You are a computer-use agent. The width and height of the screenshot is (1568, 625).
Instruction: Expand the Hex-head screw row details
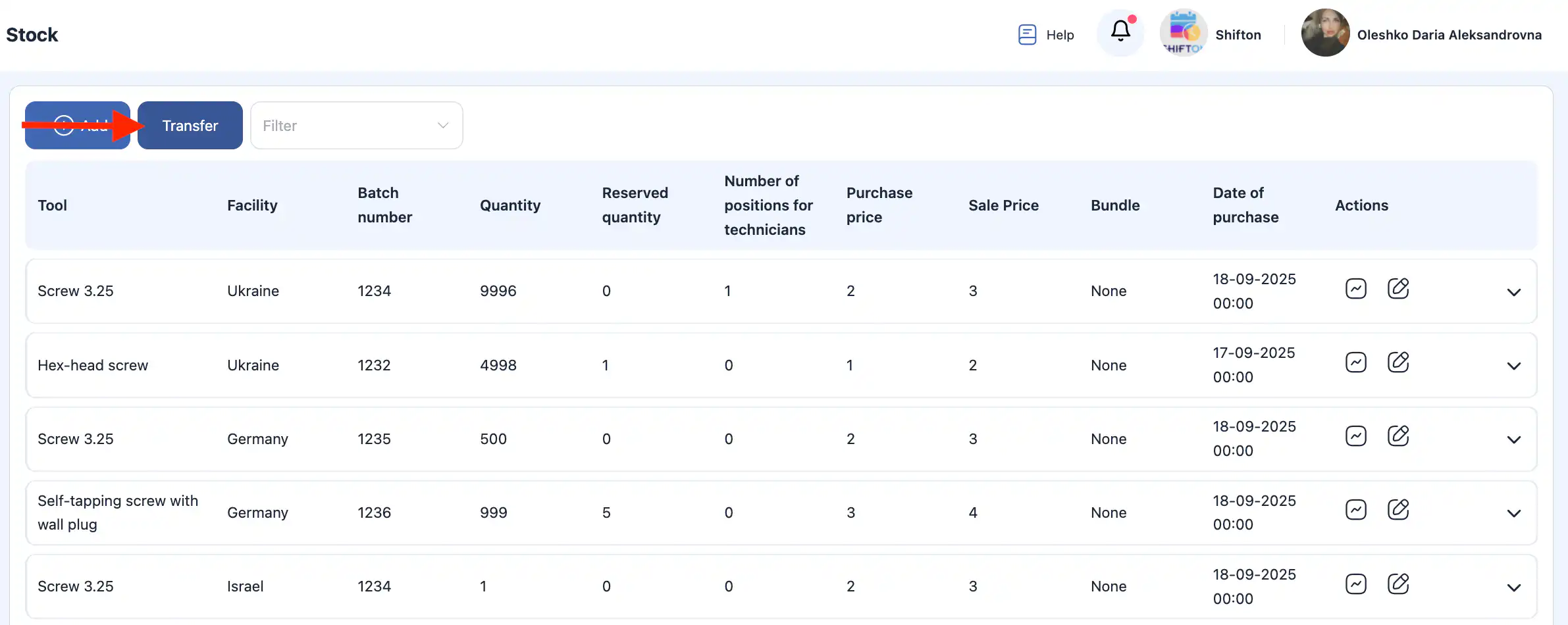point(1513,366)
